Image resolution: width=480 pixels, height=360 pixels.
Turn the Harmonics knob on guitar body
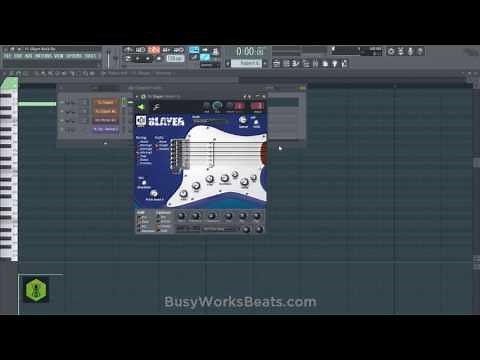click(225, 178)
